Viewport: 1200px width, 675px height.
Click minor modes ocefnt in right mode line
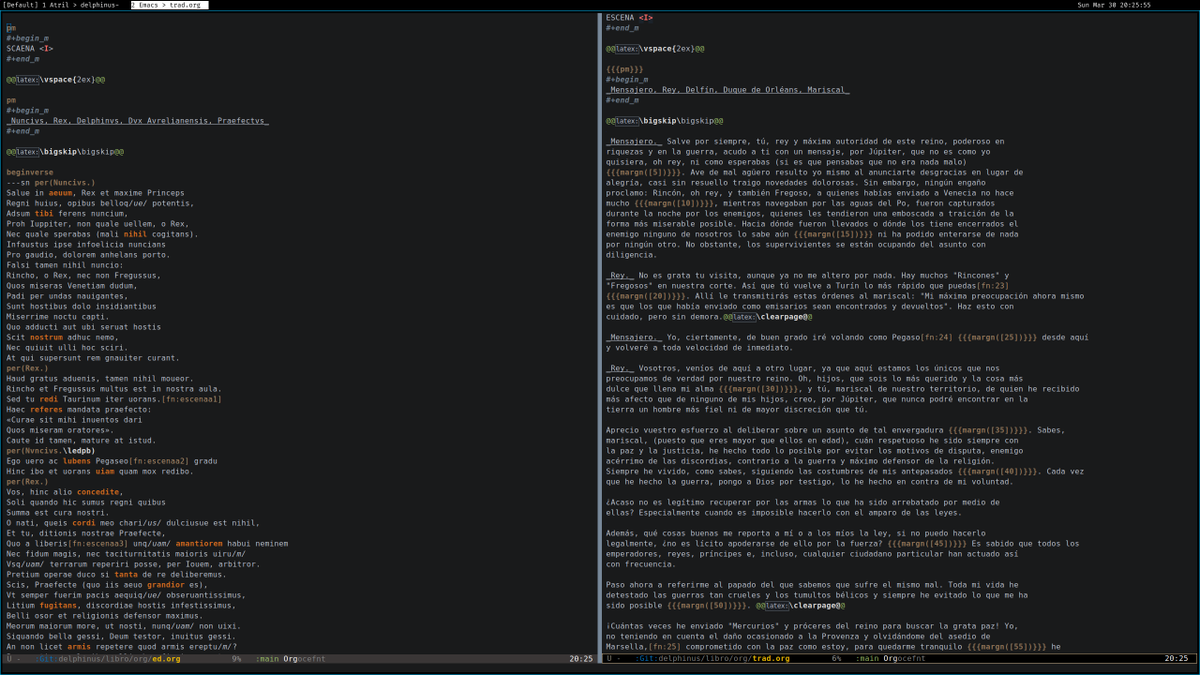click(912, 659)
